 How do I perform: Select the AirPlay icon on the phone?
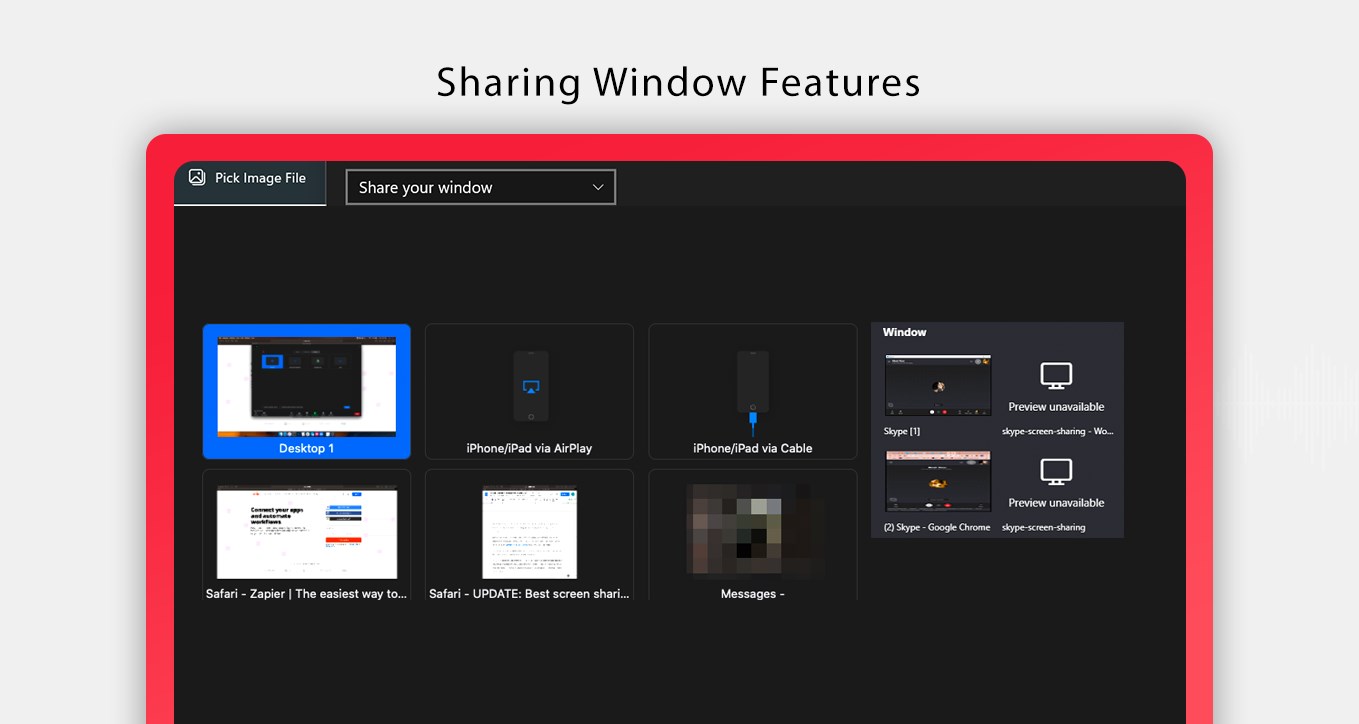point(531,386)
